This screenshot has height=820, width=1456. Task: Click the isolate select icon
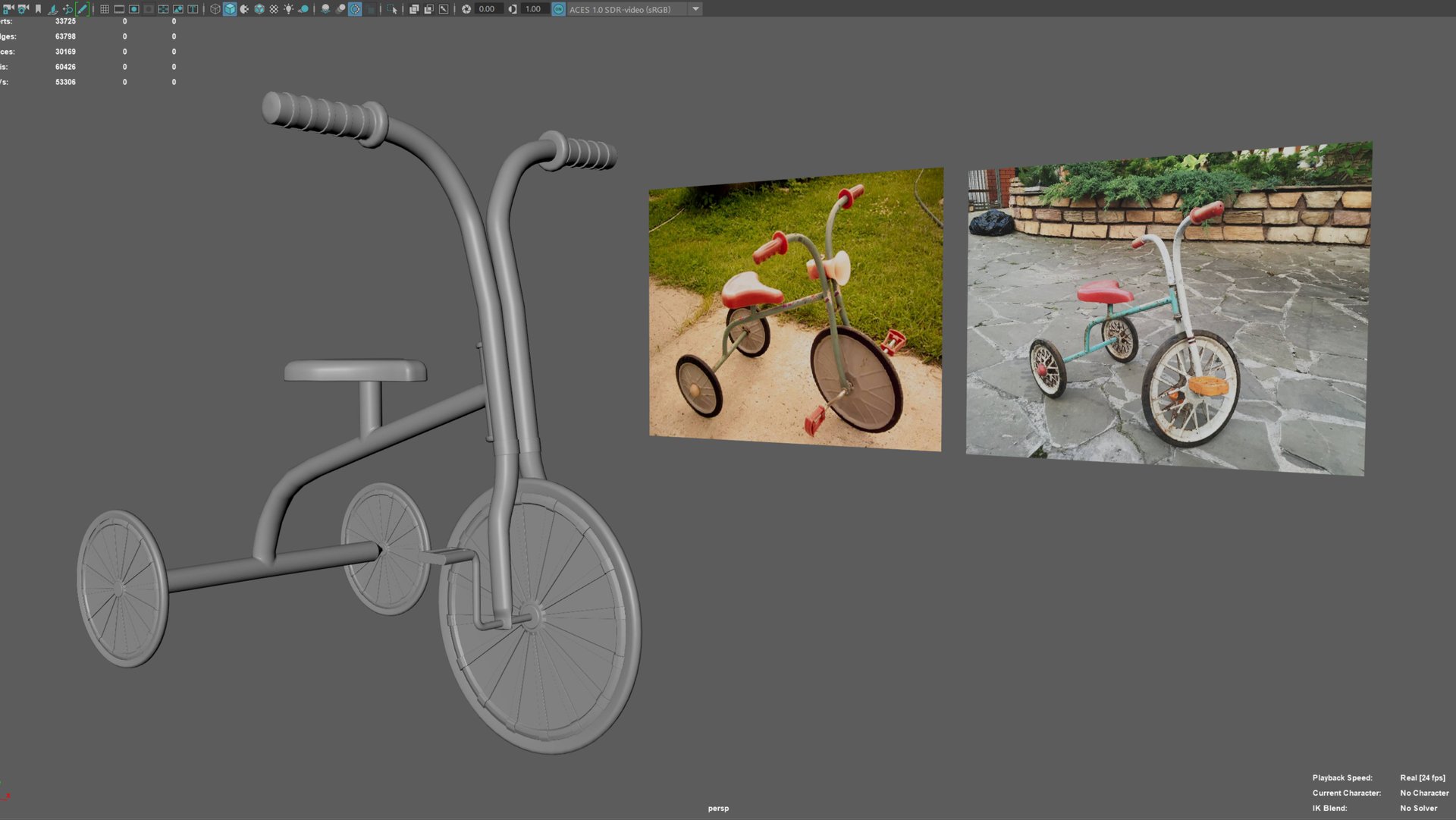pos(392,9)
